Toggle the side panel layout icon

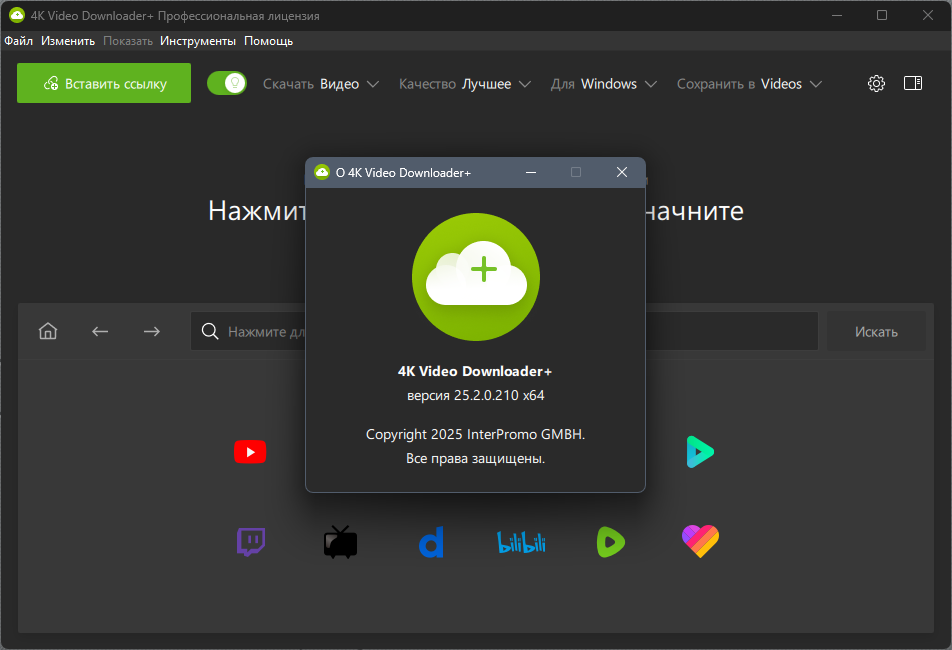(x=913, y=83)
